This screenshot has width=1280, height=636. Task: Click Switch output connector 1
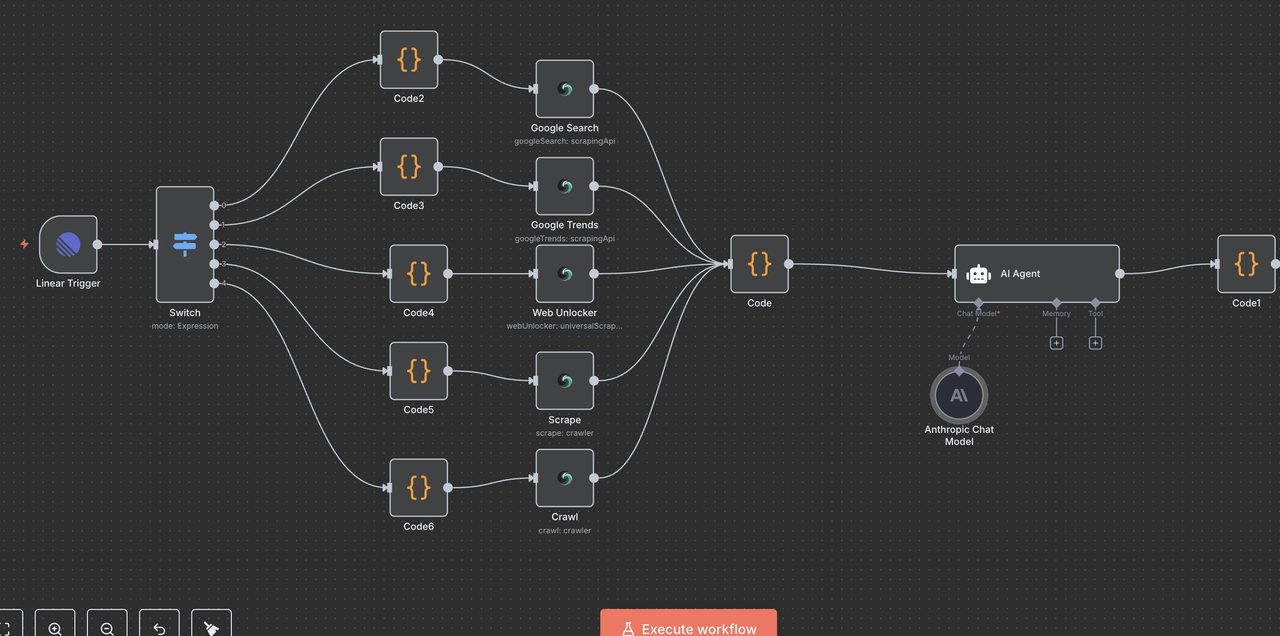(214, 225)
